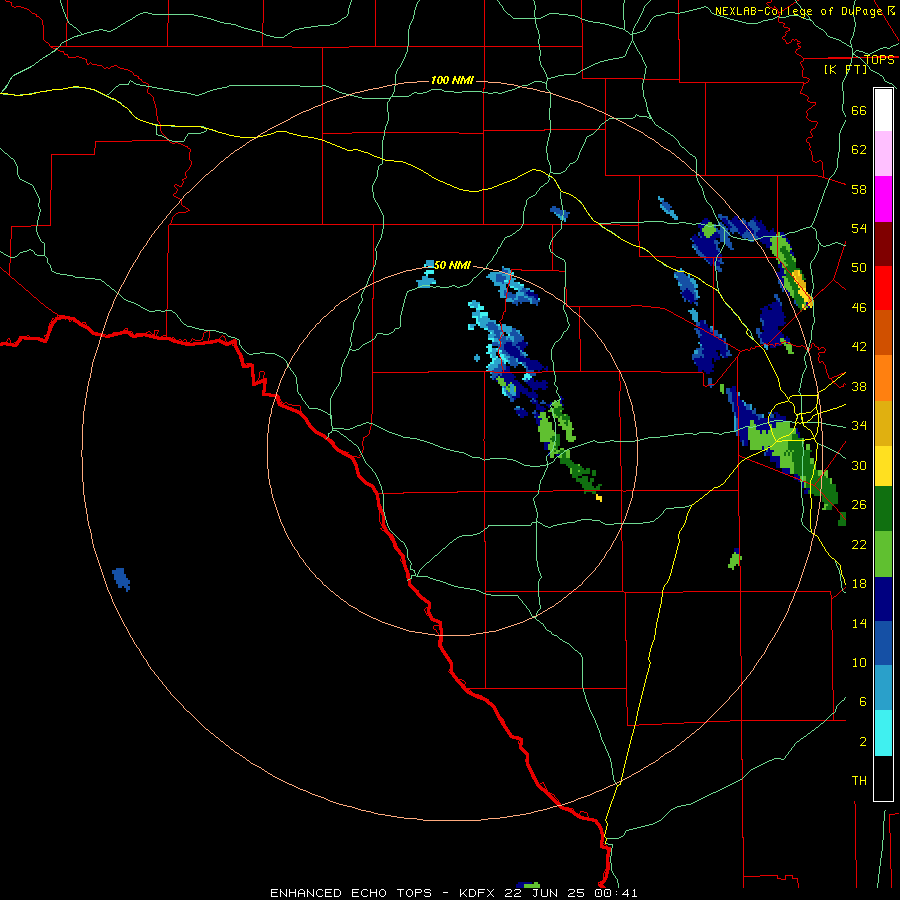Click the '100 NMI' range ring label

452,80
